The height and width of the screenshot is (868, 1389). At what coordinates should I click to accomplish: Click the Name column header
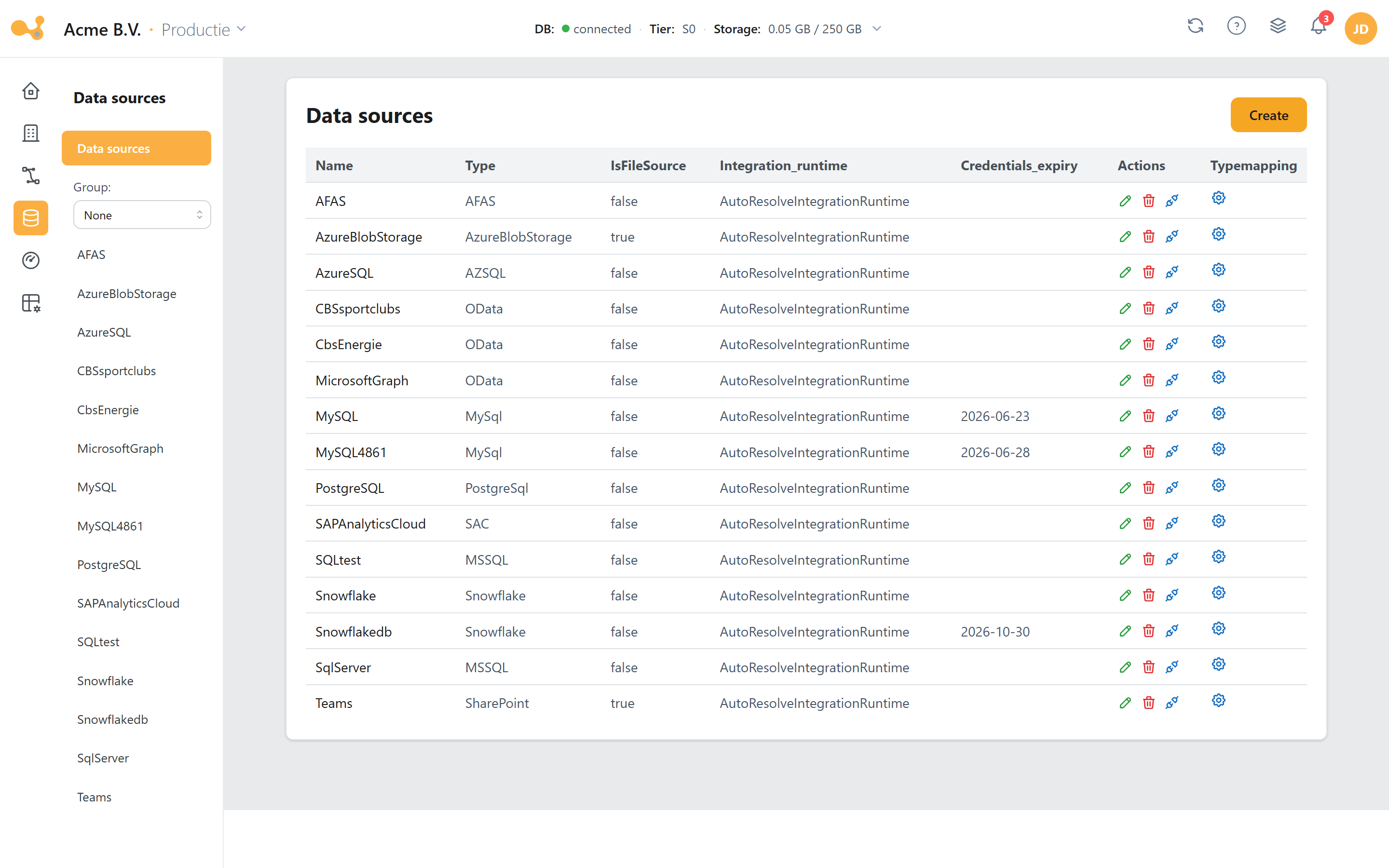click(x=334, y=165)
